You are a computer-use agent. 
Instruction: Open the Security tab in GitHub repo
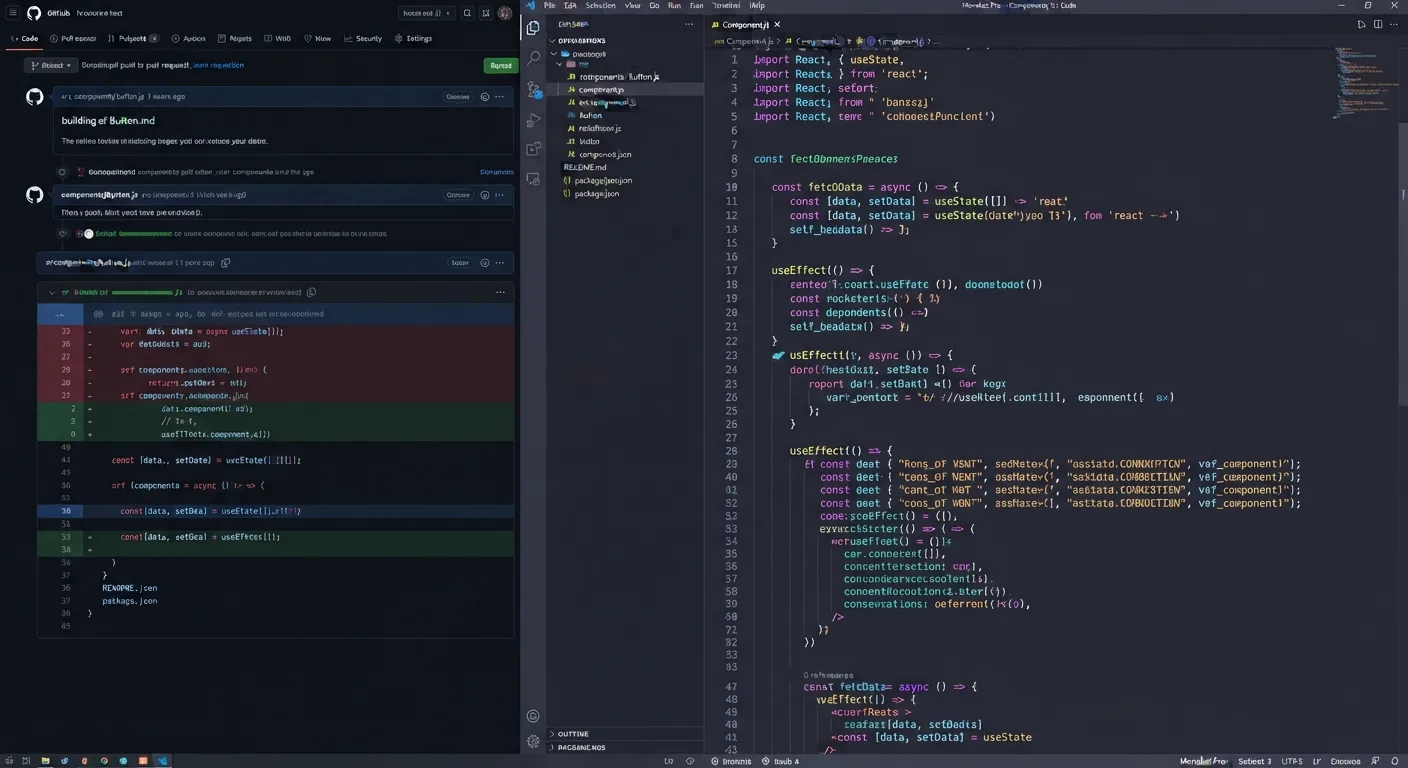point(363,39)
